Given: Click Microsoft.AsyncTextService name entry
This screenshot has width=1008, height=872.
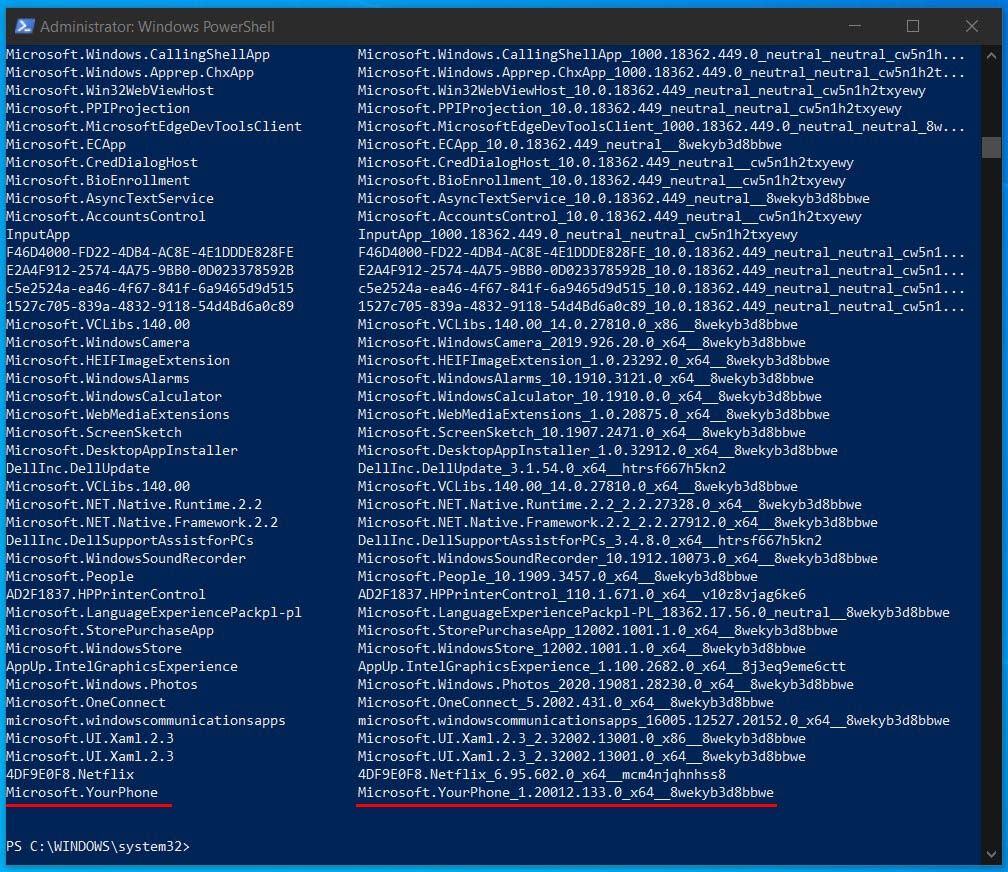Looking at the screenshot, I should 110,198.
